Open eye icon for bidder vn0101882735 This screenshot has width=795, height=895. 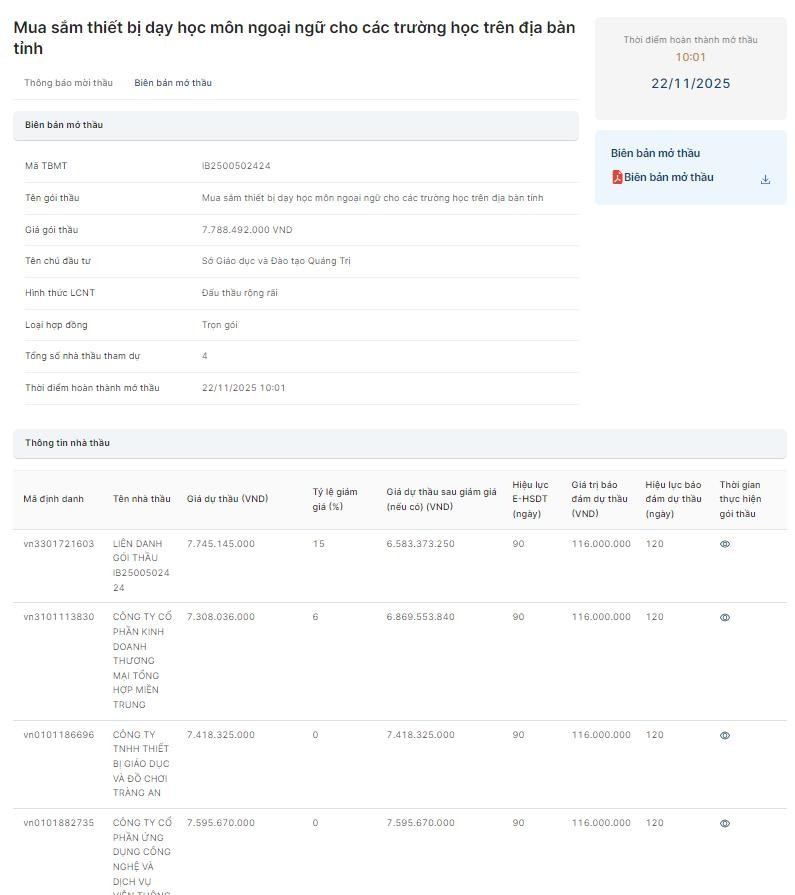point(725,823)
